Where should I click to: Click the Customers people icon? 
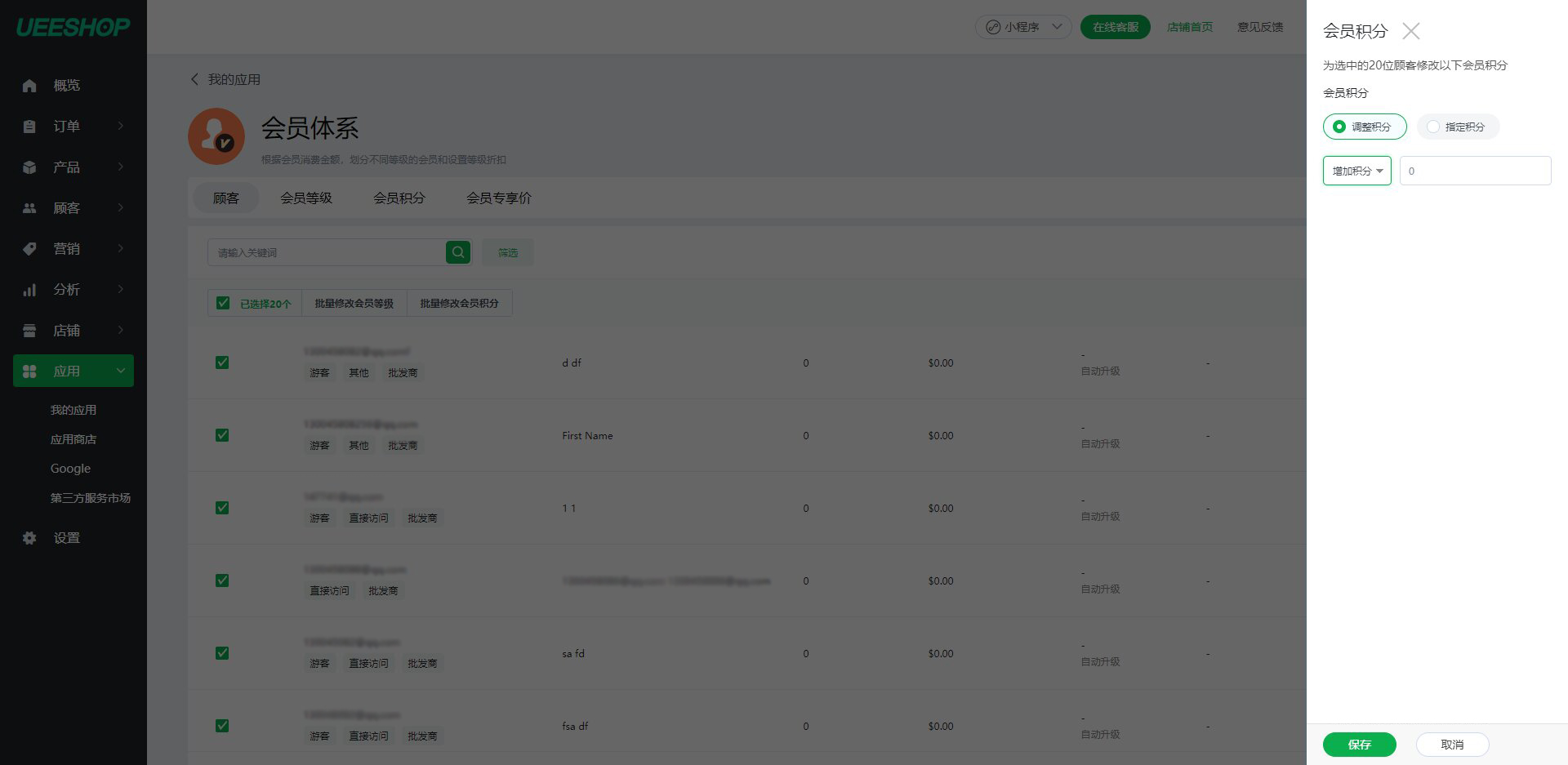click(29, 208)
